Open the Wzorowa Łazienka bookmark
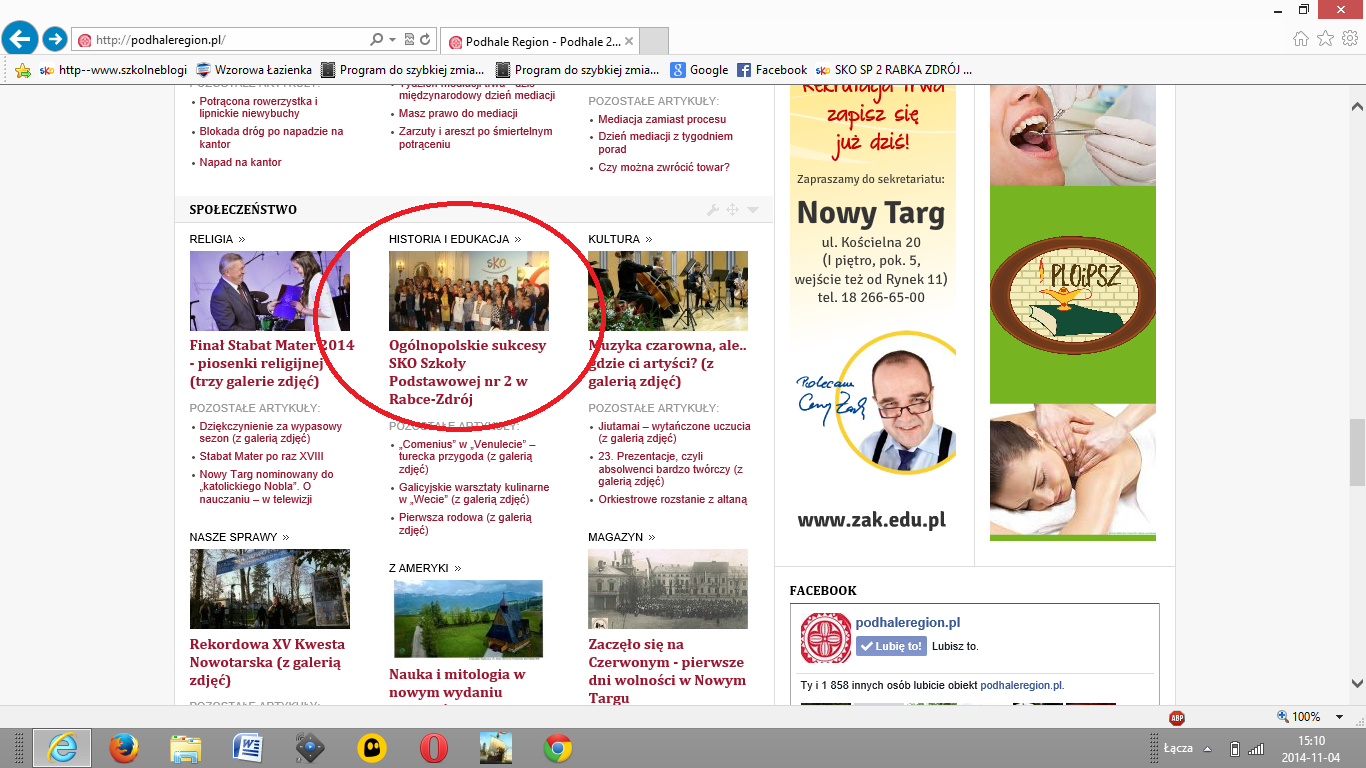 [254, 70]
